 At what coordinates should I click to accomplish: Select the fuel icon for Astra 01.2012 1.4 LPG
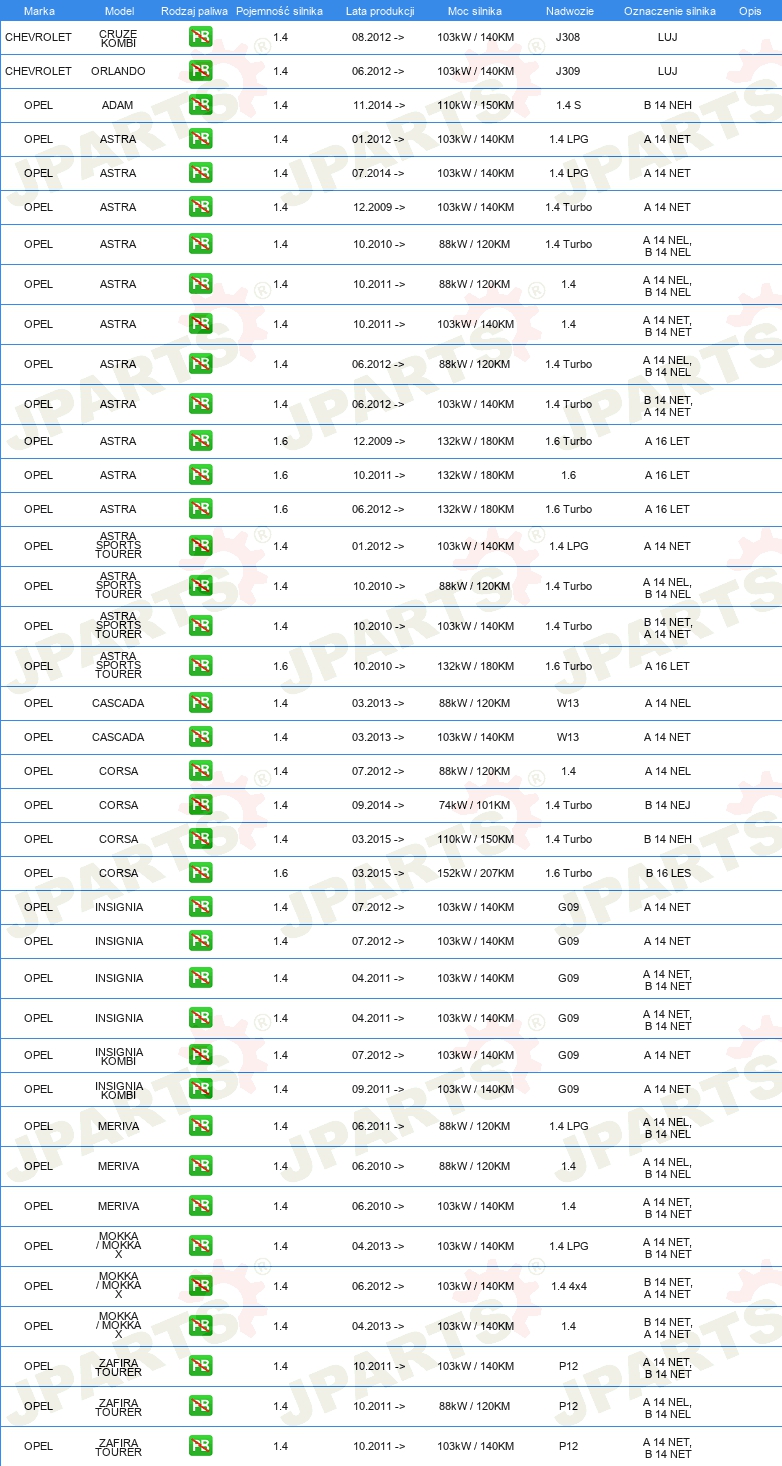(x=200, y=139)
